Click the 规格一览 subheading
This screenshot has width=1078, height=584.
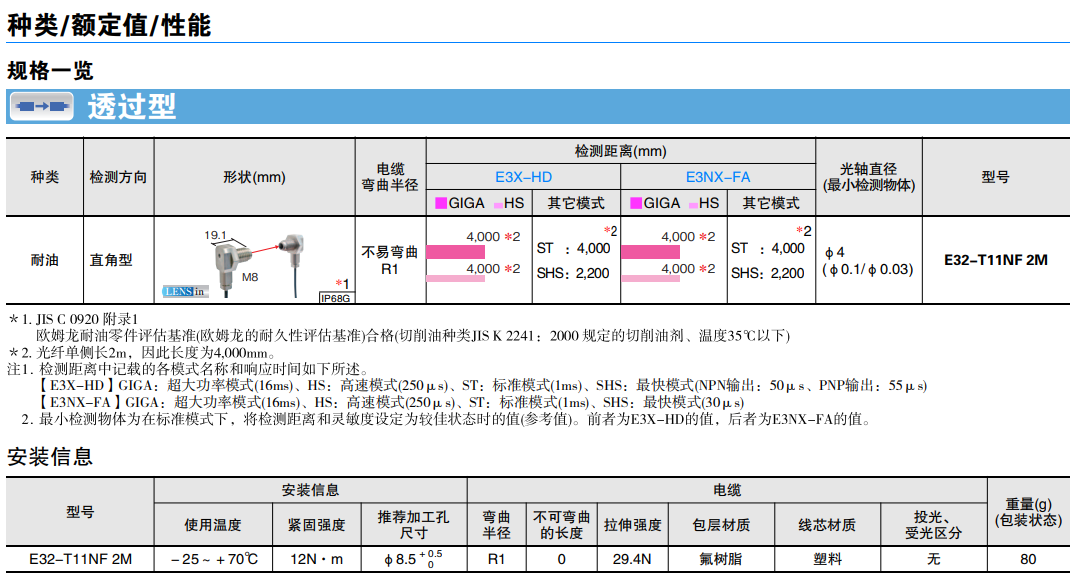(x=50, y=70)
